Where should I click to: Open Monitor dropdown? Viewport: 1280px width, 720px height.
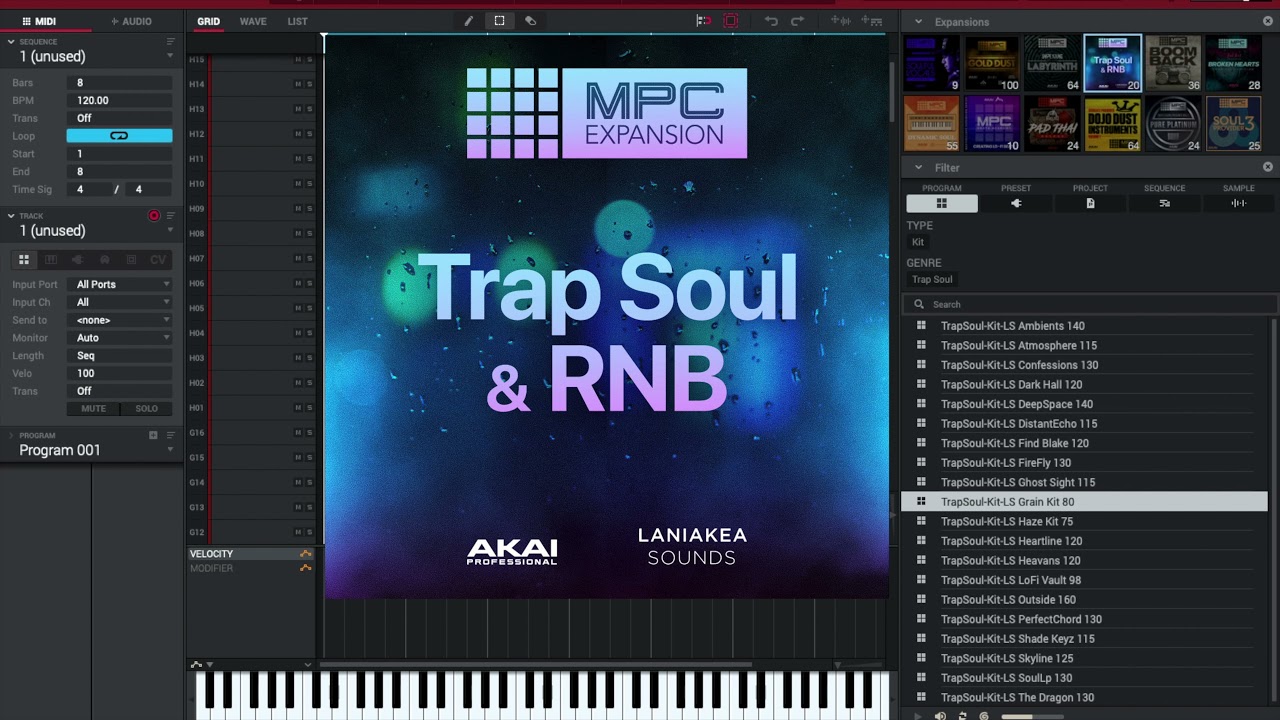pos(119,338)
